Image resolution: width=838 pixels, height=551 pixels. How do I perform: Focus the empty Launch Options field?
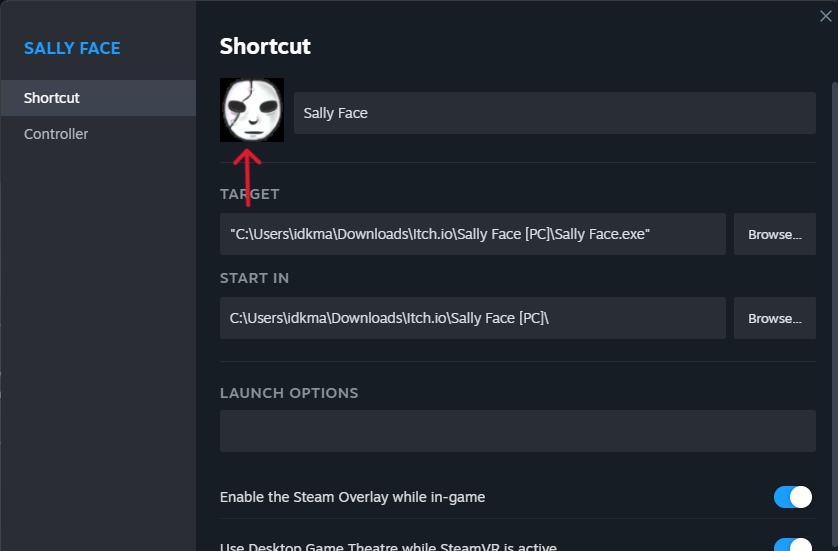click(x=517, y=431)
